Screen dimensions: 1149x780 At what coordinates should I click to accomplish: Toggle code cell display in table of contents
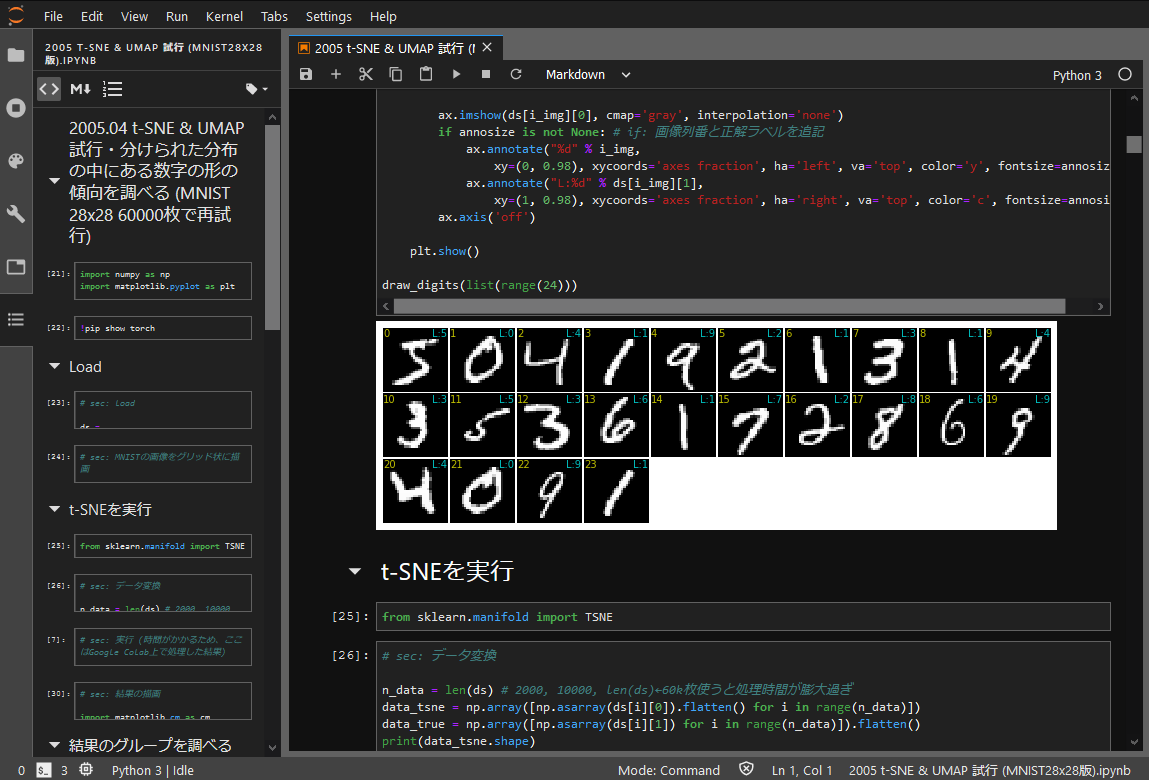[49, 89]
